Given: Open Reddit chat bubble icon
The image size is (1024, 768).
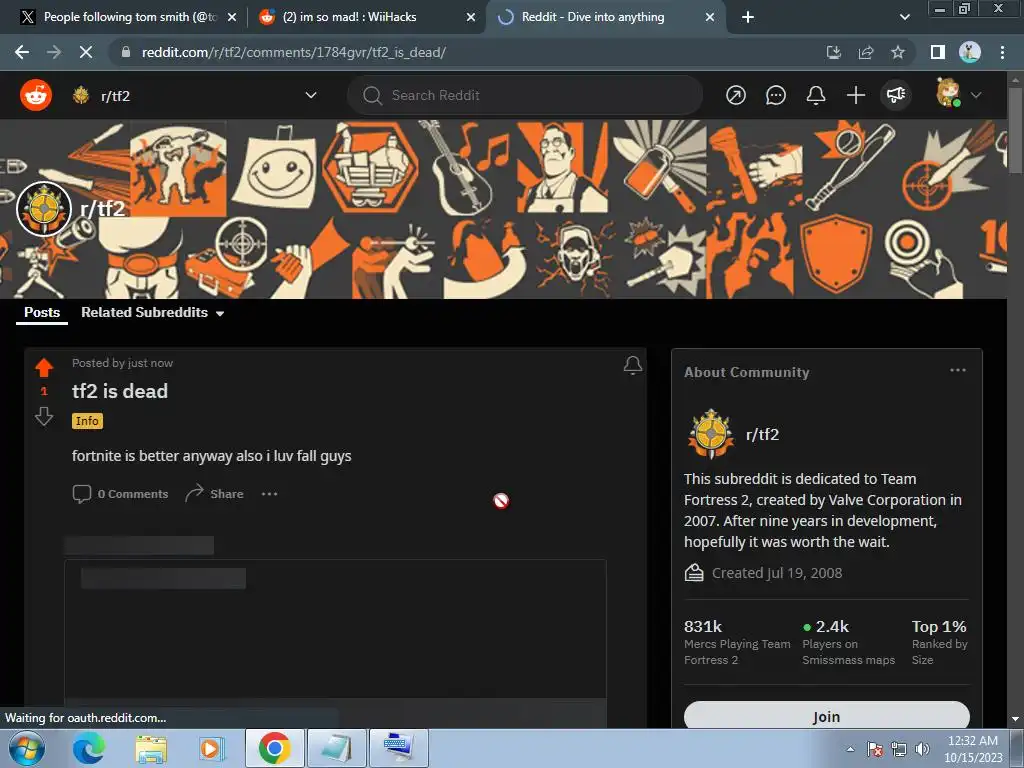Looking at the screenshot, I should pos(775,95).
